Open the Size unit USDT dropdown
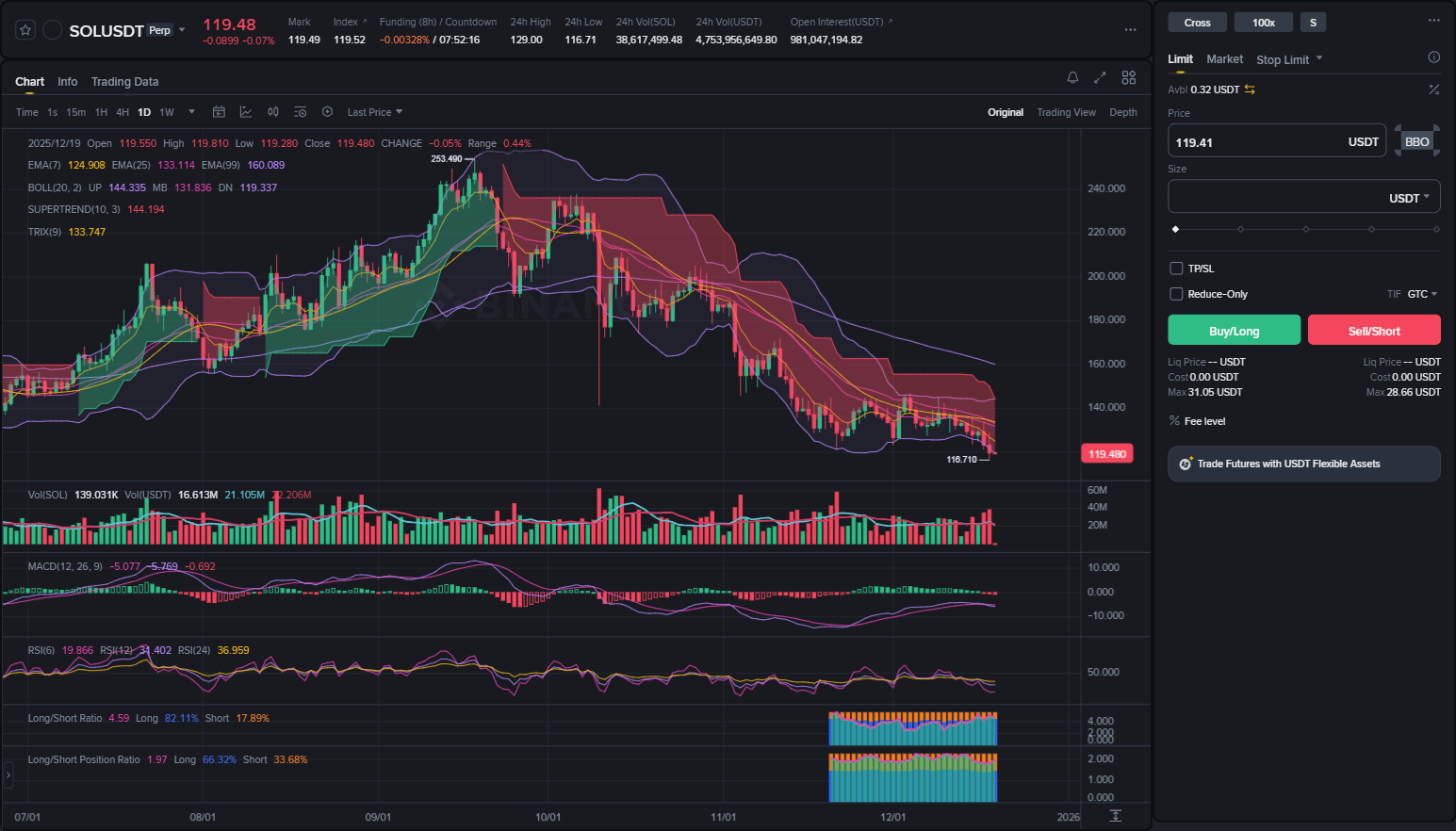Image resolution: width=1456 pixels, height=831 pixels. (x=1409, y=198)
